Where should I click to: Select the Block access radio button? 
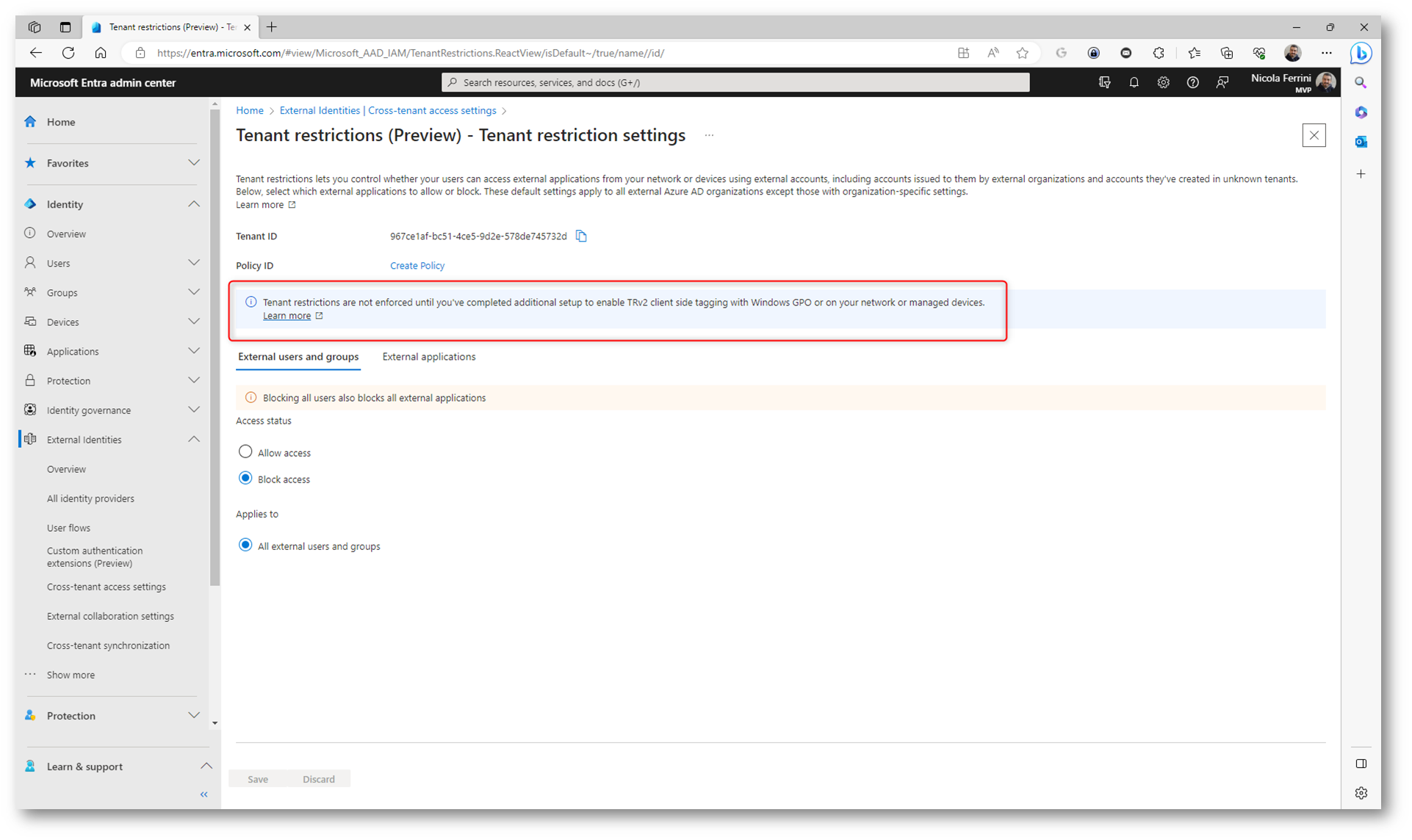[x=245, y=479]
